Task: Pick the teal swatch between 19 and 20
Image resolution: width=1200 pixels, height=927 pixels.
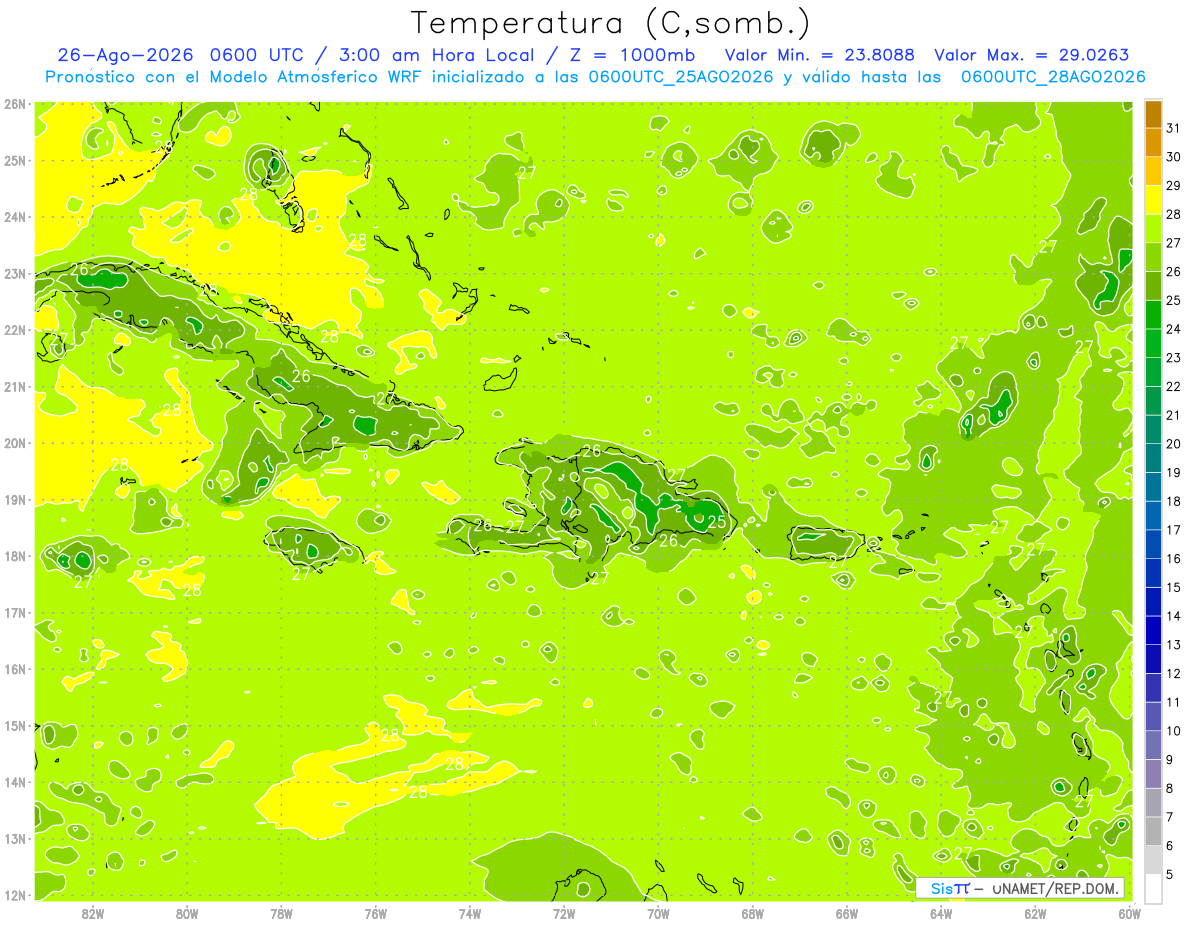Action: click(1153, 458)
